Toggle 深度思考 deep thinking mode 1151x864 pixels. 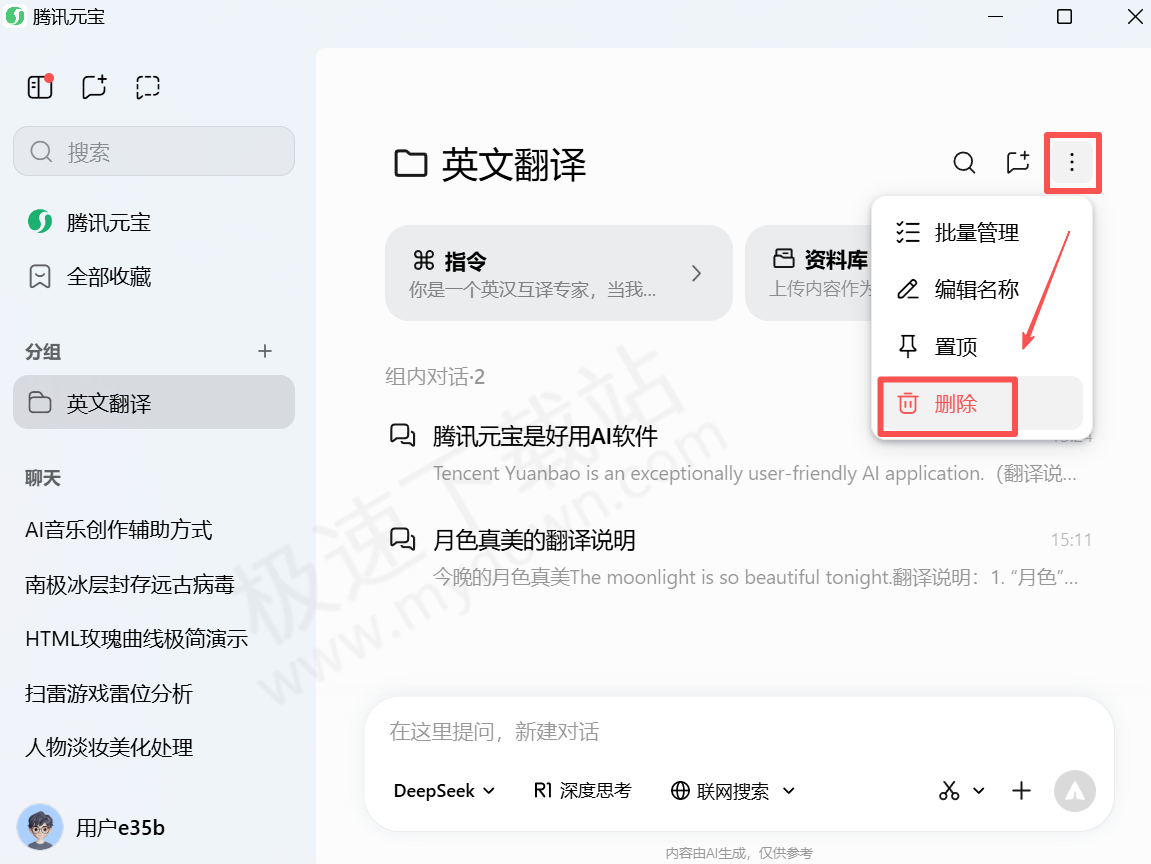583,790
